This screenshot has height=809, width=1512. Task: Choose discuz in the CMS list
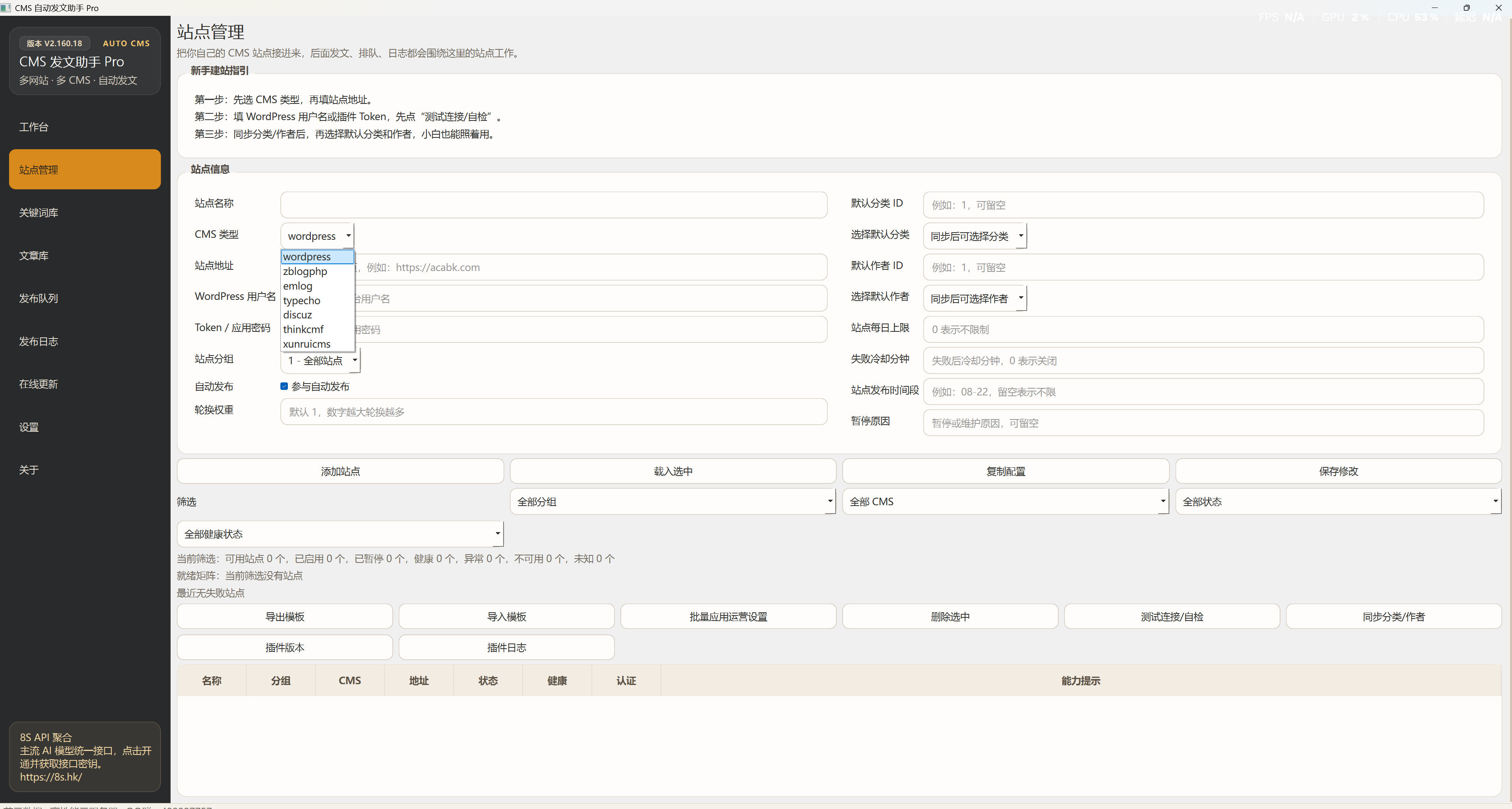tap(317, 315)
